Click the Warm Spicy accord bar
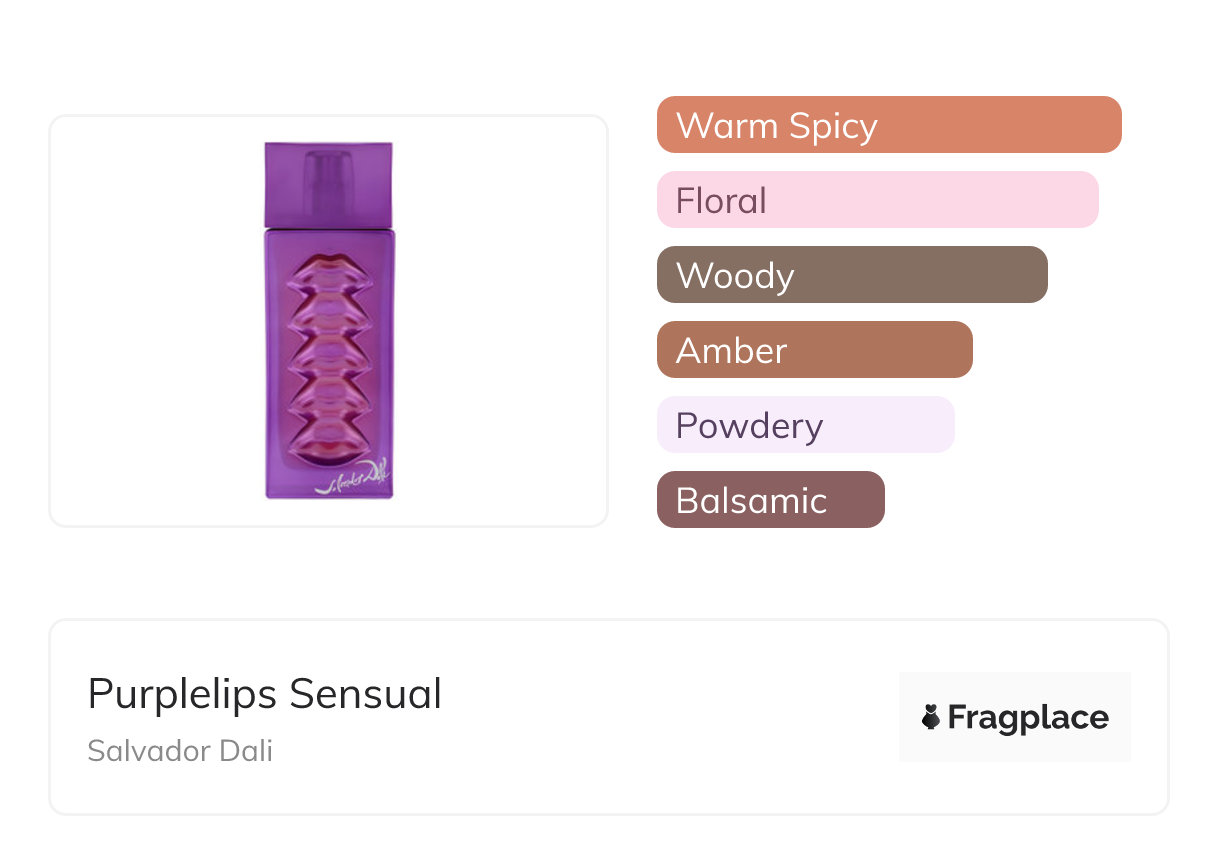This screenshot has height=864, width=1218. tap(888, 125)
